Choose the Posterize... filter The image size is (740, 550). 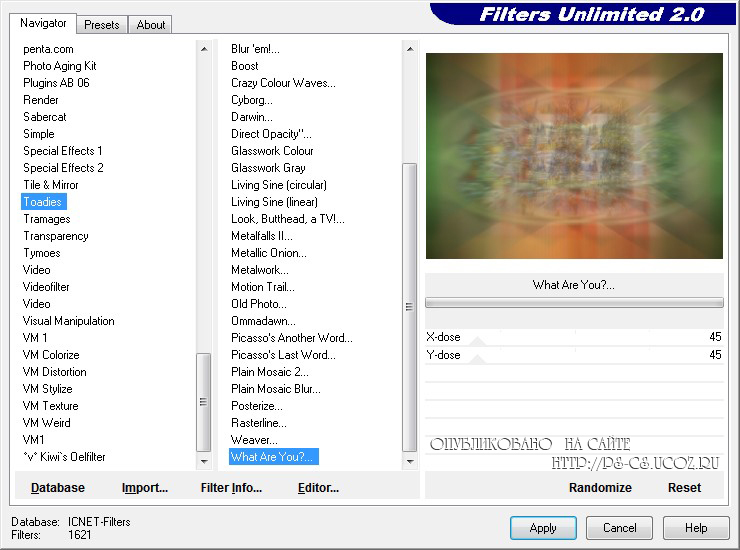pos(257,406)
